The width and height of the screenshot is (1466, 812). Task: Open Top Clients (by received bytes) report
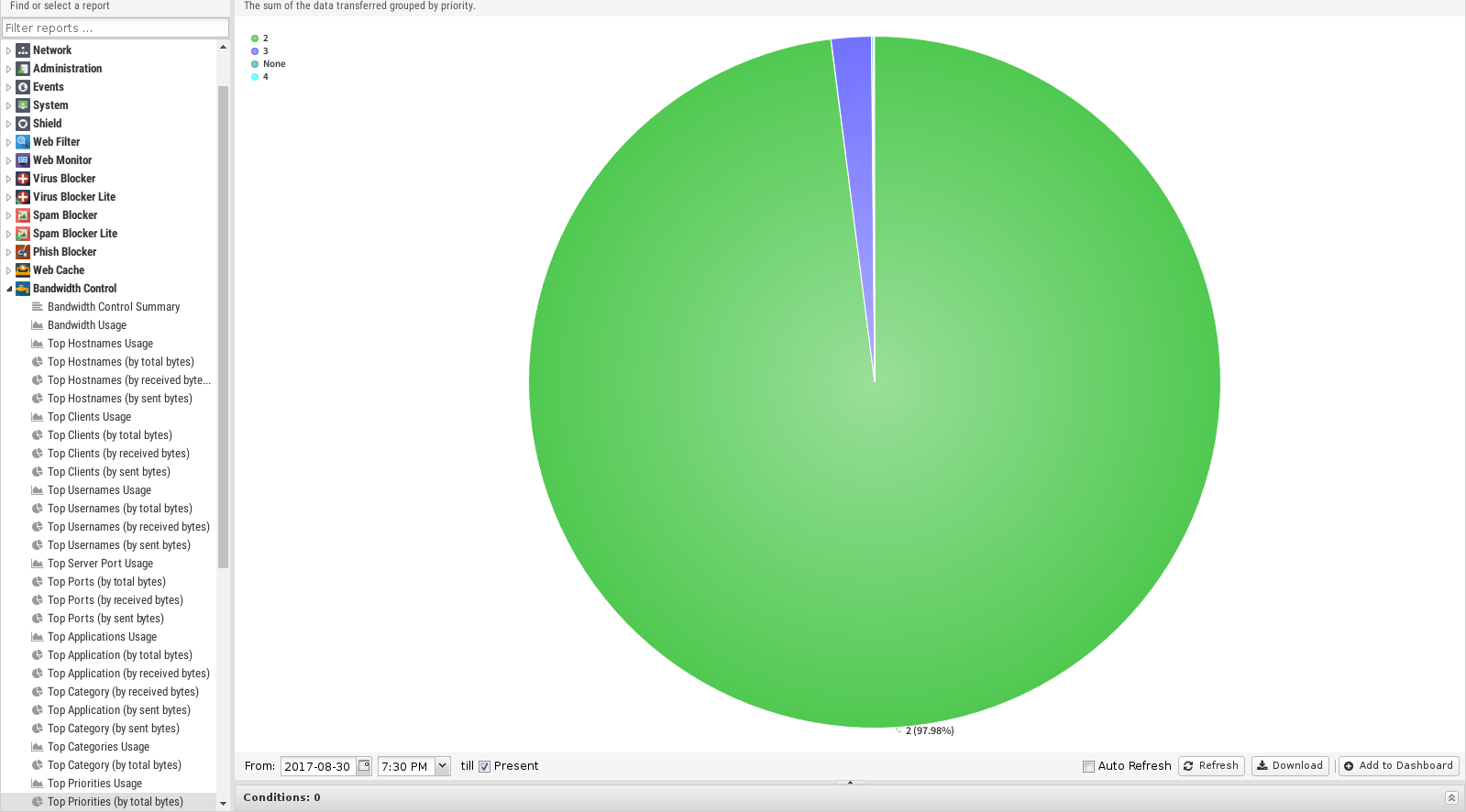tap(118, 454)
